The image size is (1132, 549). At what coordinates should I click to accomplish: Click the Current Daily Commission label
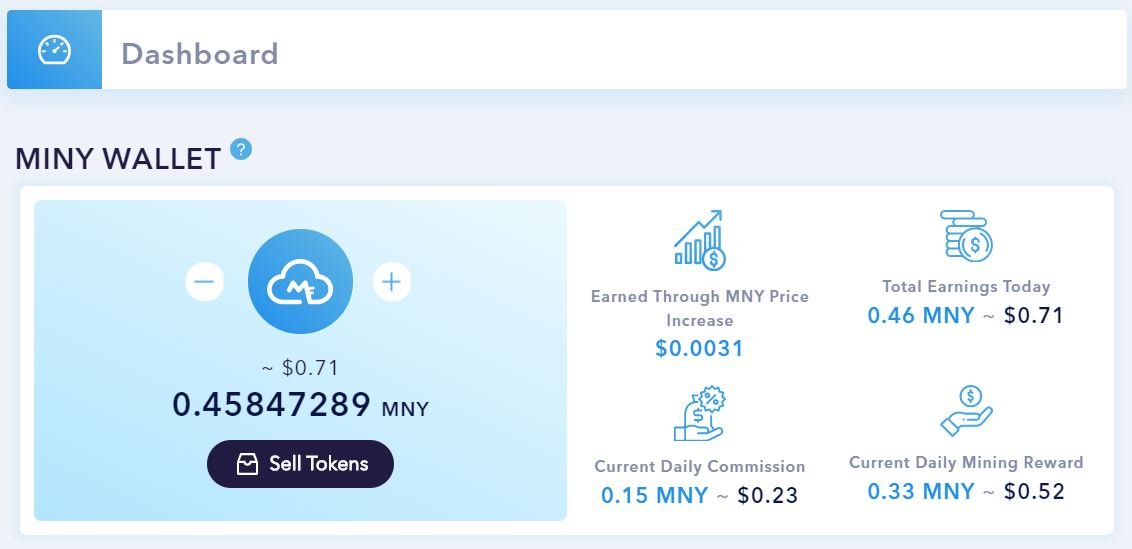pyautogui.click(x=700, y=466)
